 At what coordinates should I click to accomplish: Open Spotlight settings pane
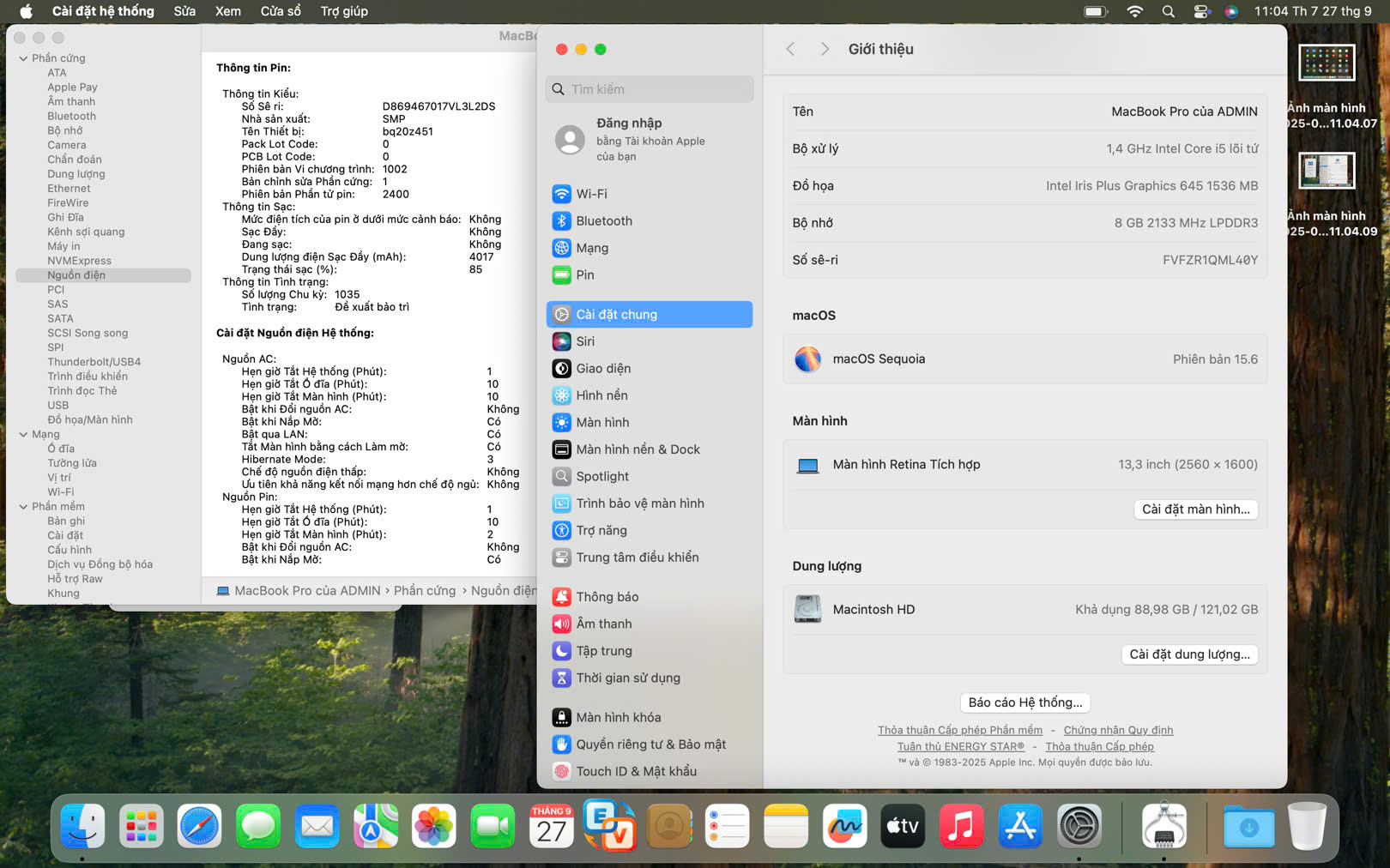point(601,477)
